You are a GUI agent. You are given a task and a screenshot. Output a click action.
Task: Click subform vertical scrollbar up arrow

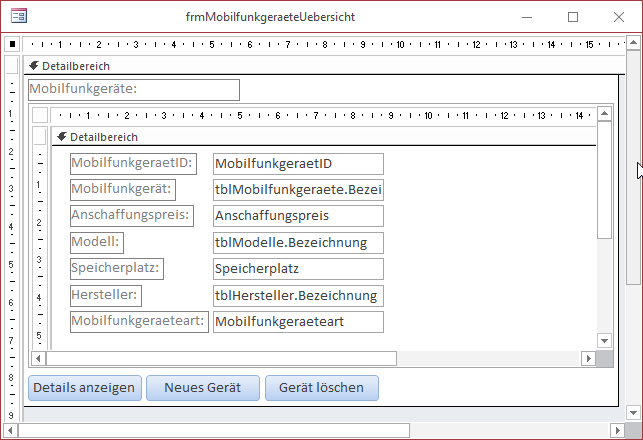tap(604, 114)
